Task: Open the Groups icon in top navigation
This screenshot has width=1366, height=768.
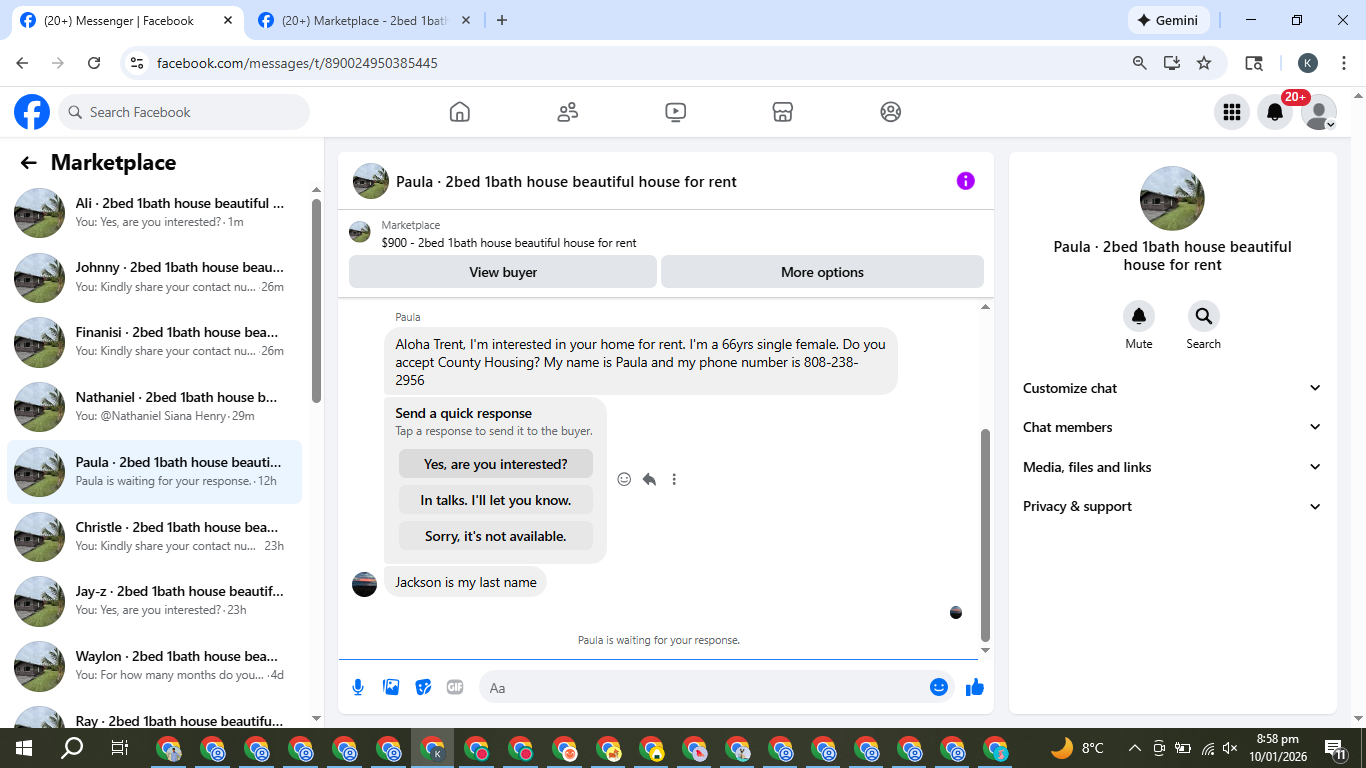Action: coord(891,112)
